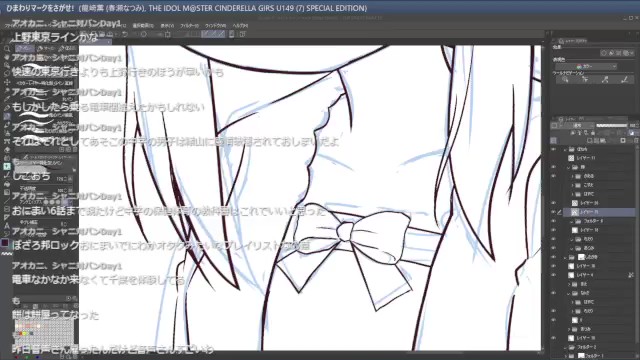Open the ウィンドウ menu

coord(216,25)
